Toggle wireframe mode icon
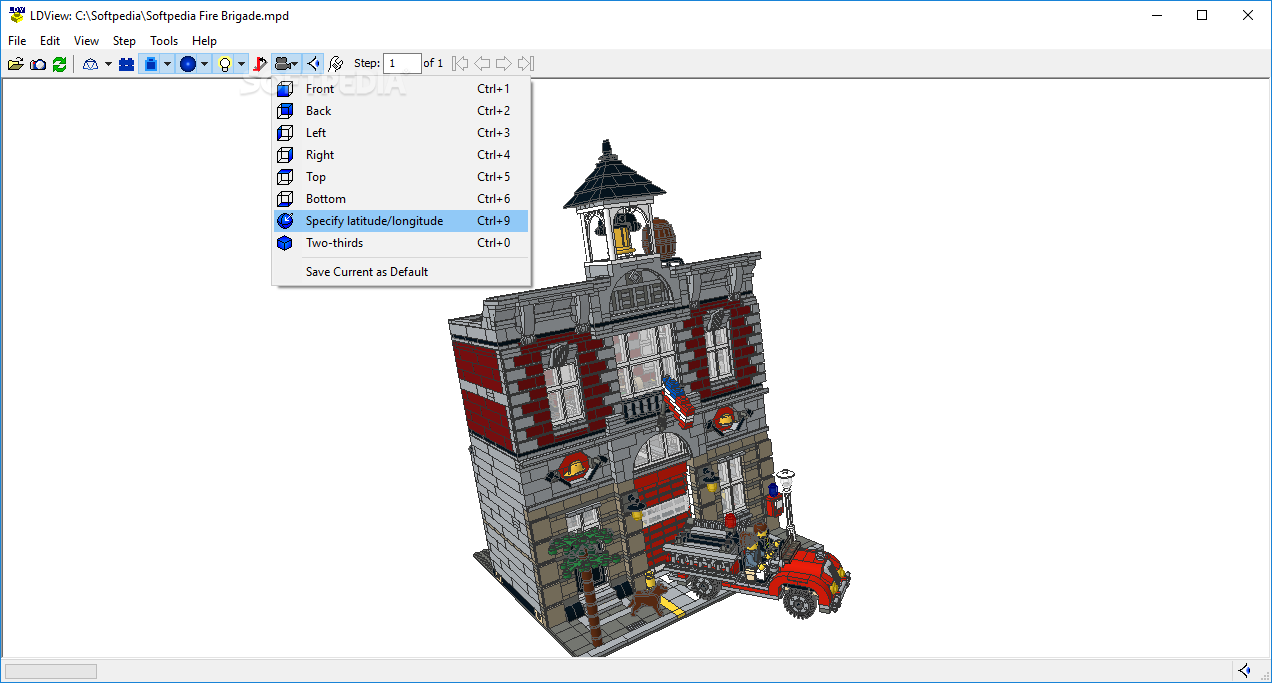 point(91,64)
